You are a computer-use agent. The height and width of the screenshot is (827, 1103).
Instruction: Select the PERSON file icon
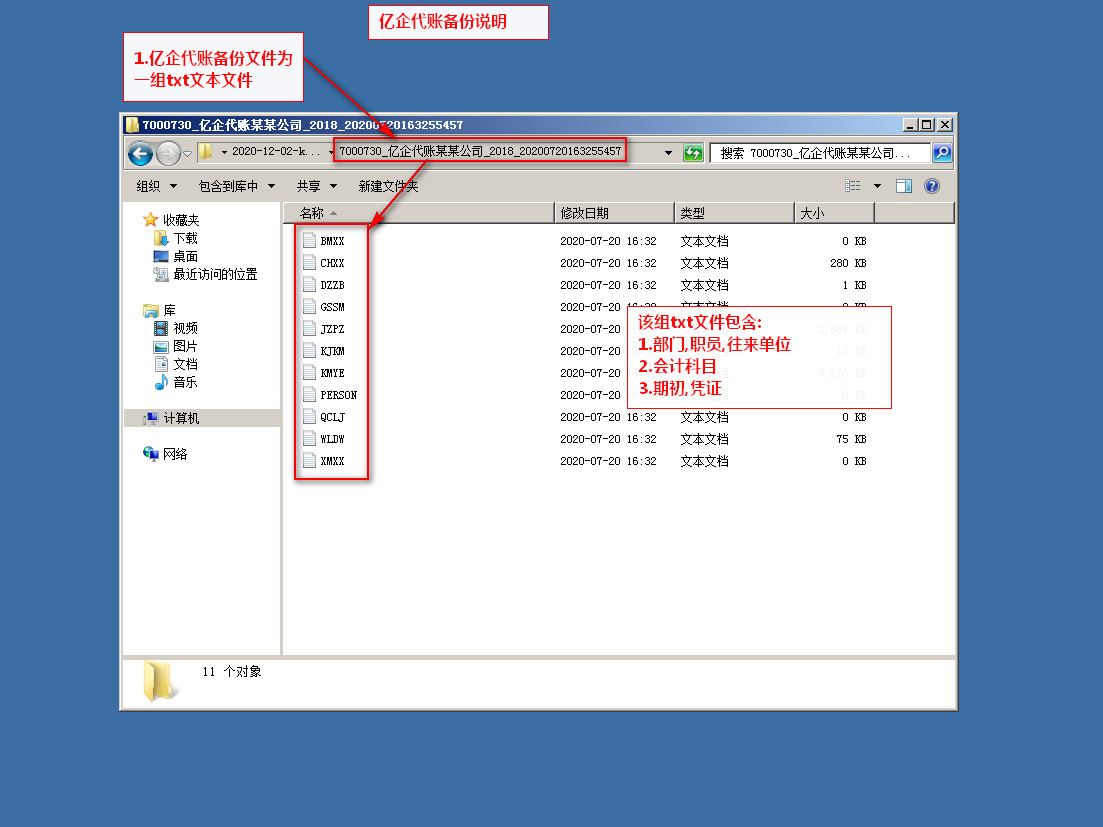pos(309,395)
